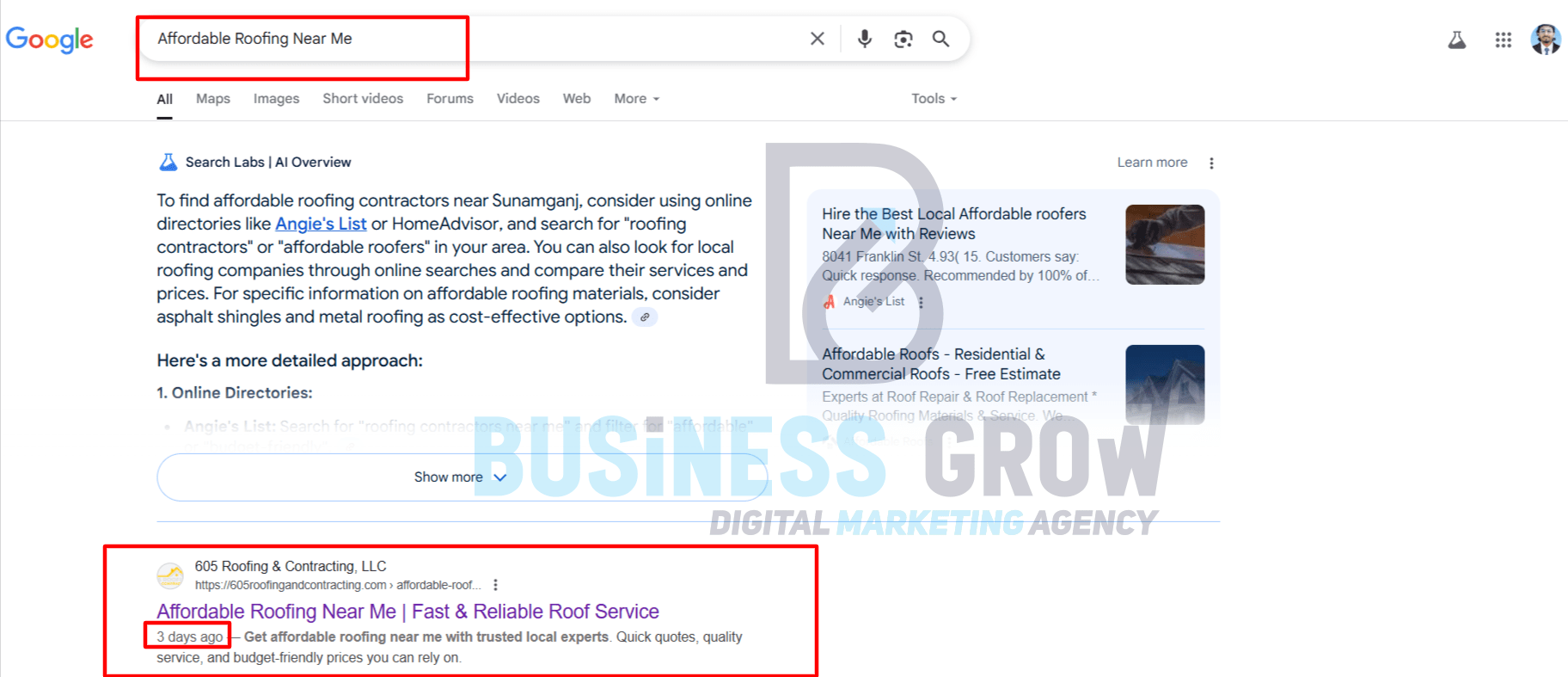Image resolution: width=1568 pixels, height=677 pixels.
Task: Expand the More search filters dropdown
Action: [637, 99]
